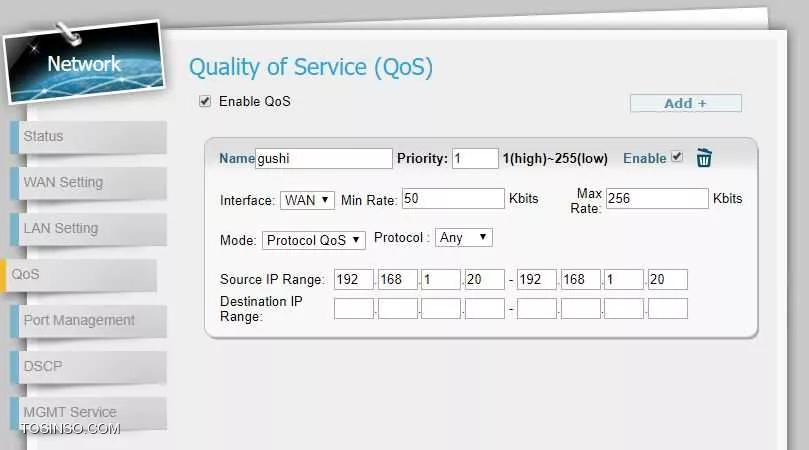
Task: Open the Protocol Any dropdown
Action: (463, 237)
